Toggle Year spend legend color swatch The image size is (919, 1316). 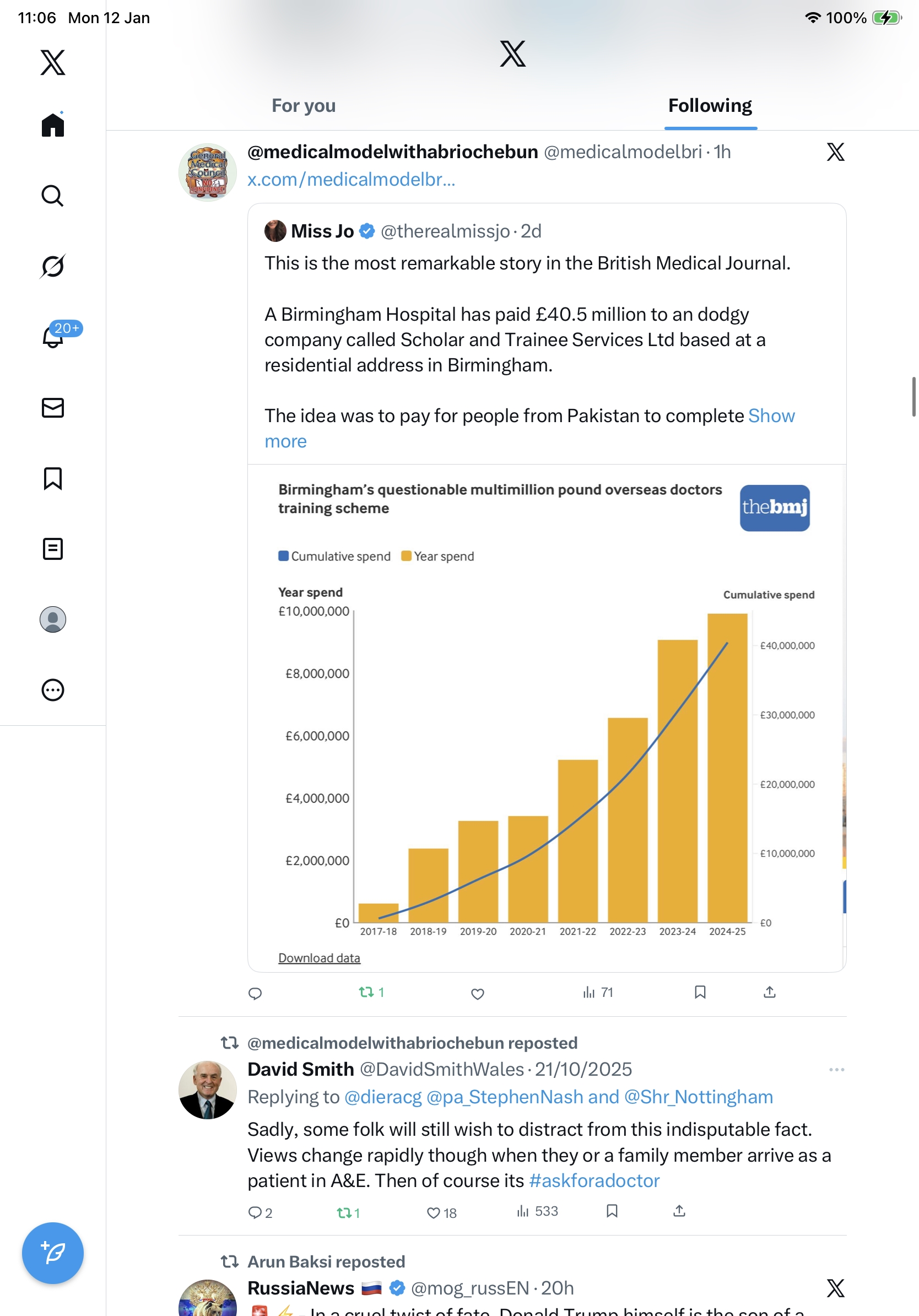[406, 556]
